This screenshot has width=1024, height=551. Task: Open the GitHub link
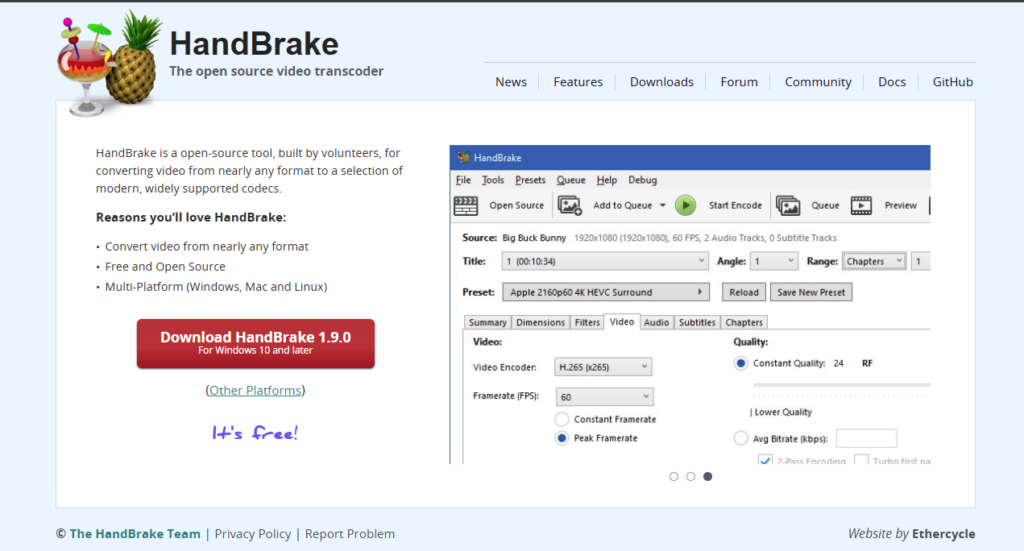[x=952, y=82]
